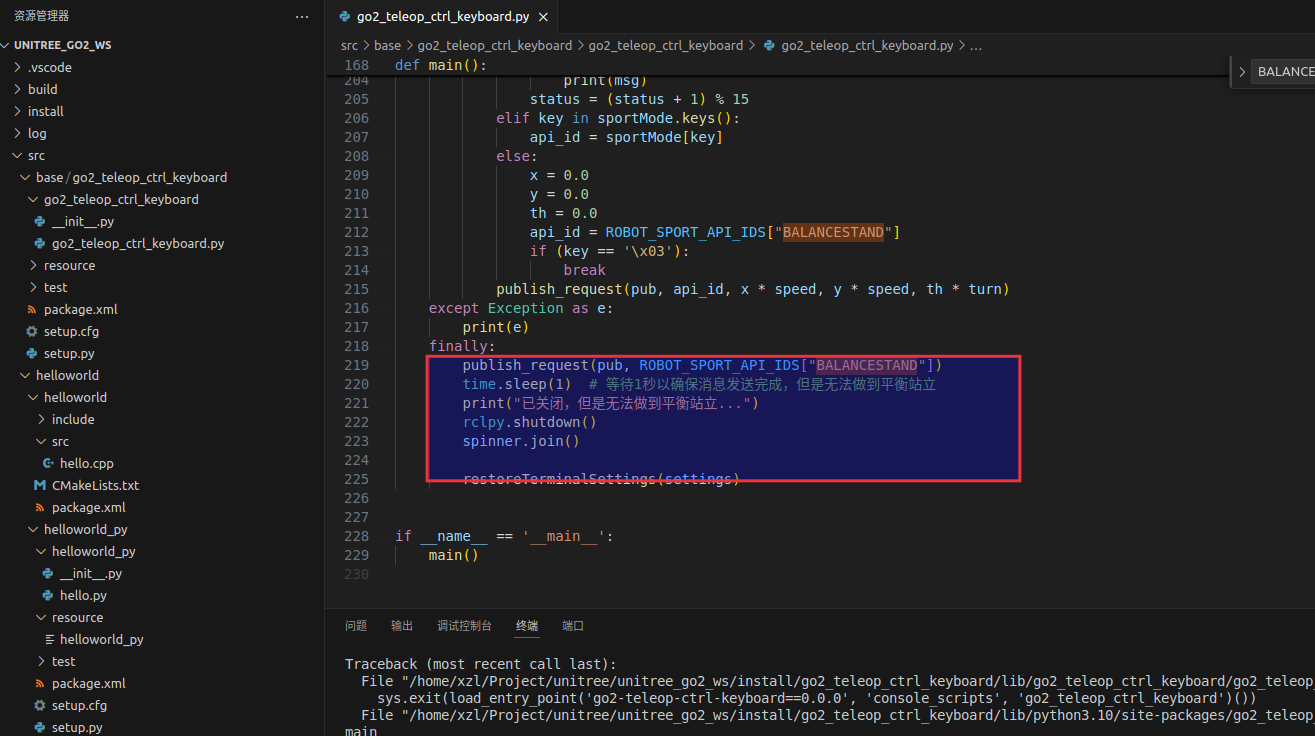Switch to the 输出 panel tab
This screenshot has width=1315, height=736.
[402, 626]
